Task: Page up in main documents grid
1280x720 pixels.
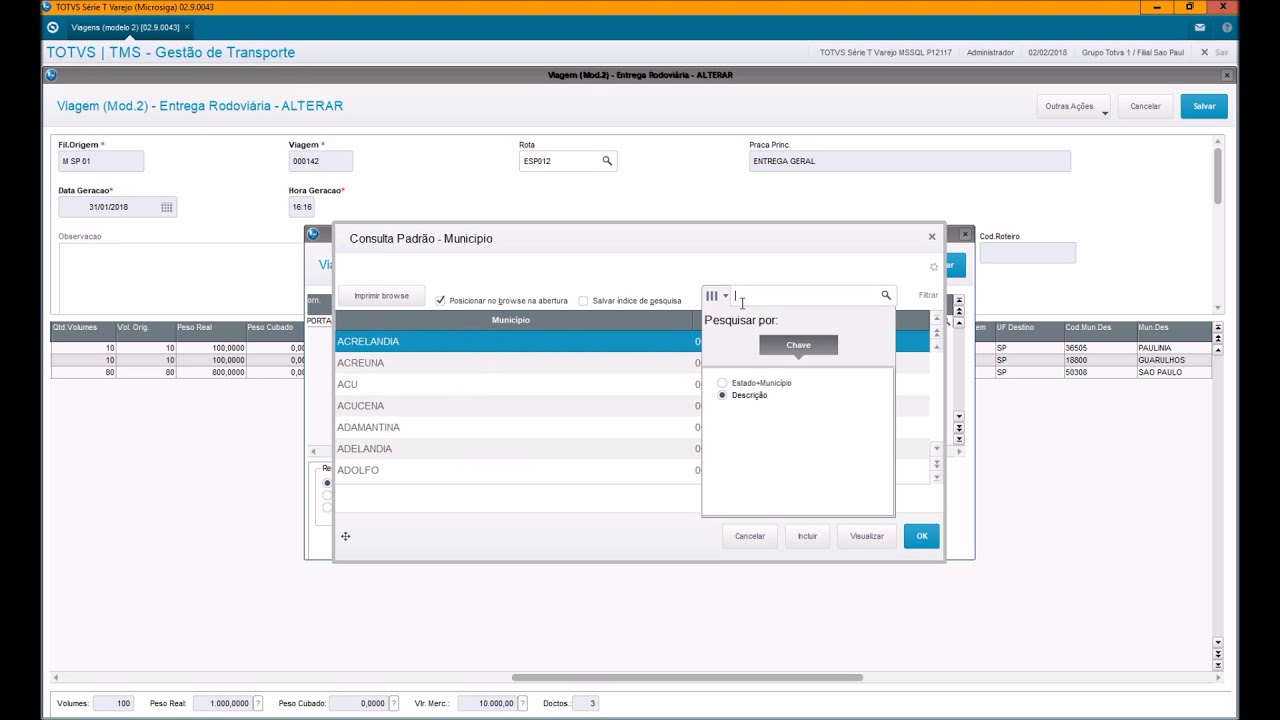Action: (1217, 339)
